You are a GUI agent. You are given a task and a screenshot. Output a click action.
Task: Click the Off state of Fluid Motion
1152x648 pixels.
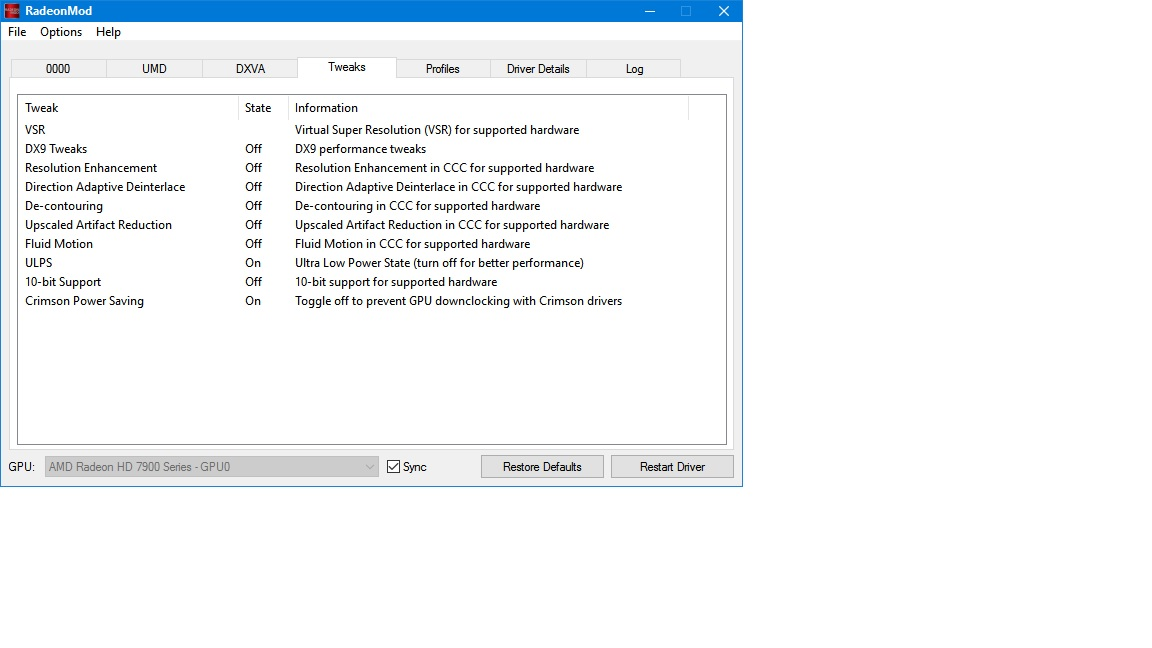click(x=253, y=244)
